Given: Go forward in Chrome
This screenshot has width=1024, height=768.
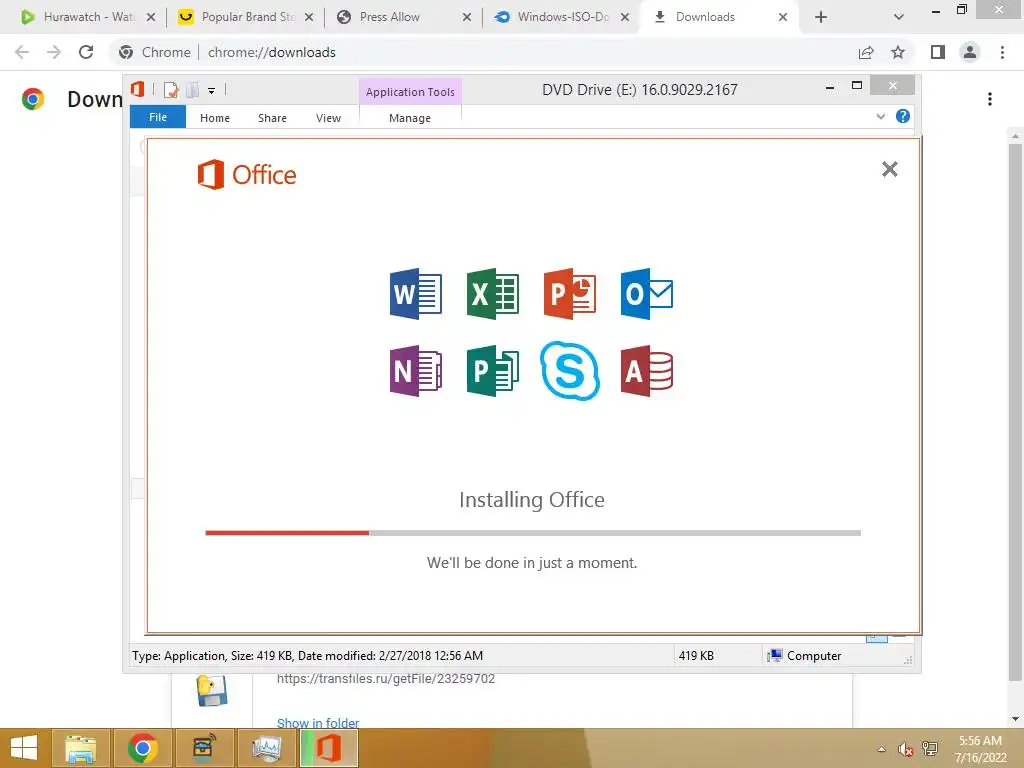Looking at the screenshot, I should tap(54, 52).
